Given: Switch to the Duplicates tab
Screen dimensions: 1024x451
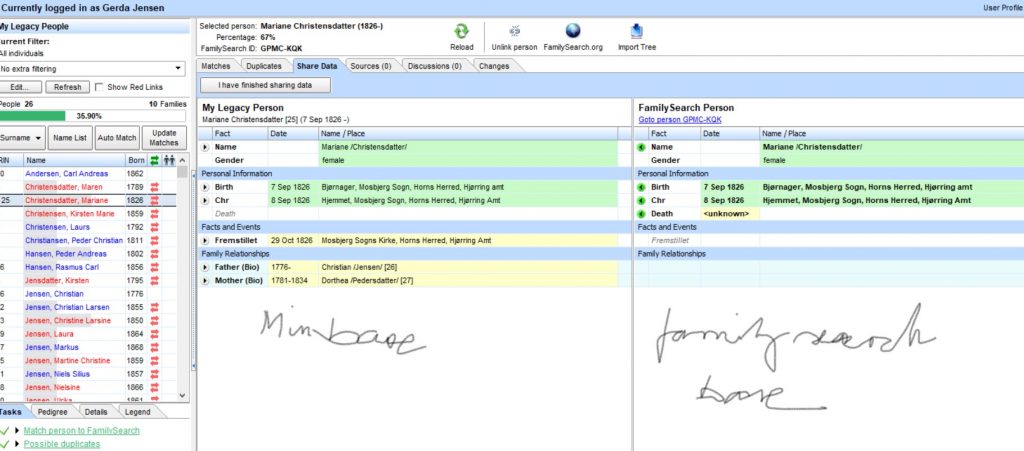Looking at the screenshot, I should coord(264,66).
